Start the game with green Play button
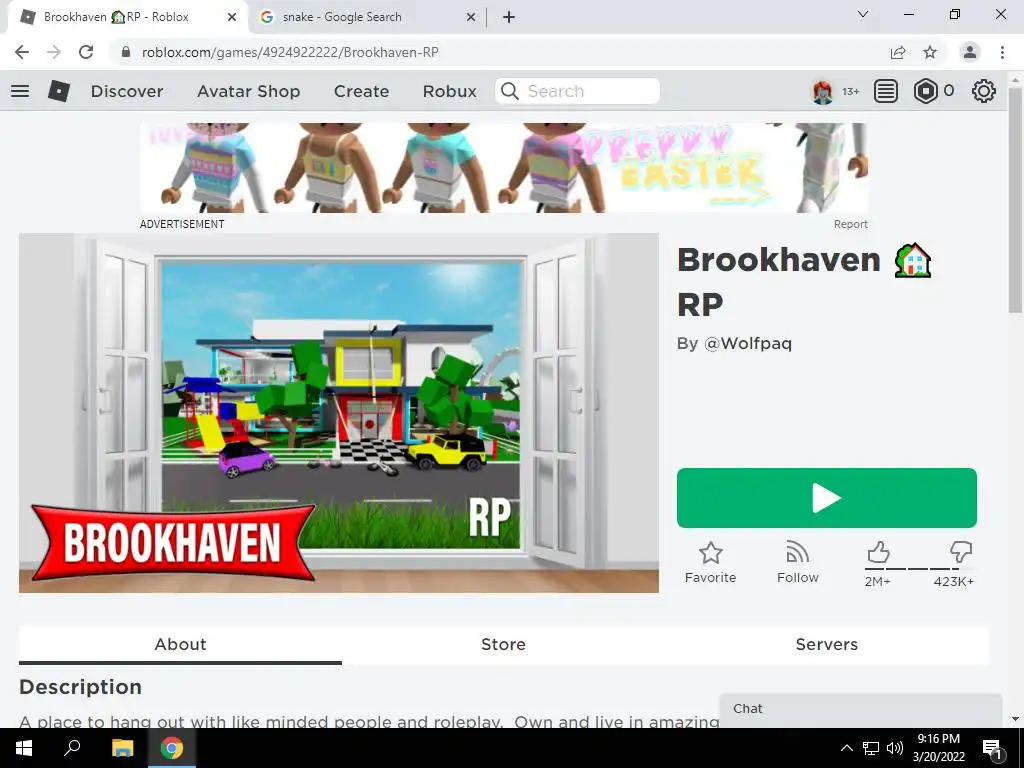 click(x=827, y=498)
